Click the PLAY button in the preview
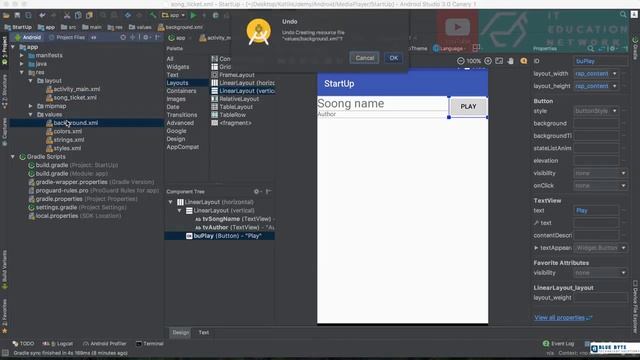The height and width of the screenshot is (360, 640). [x=468, y=107]
